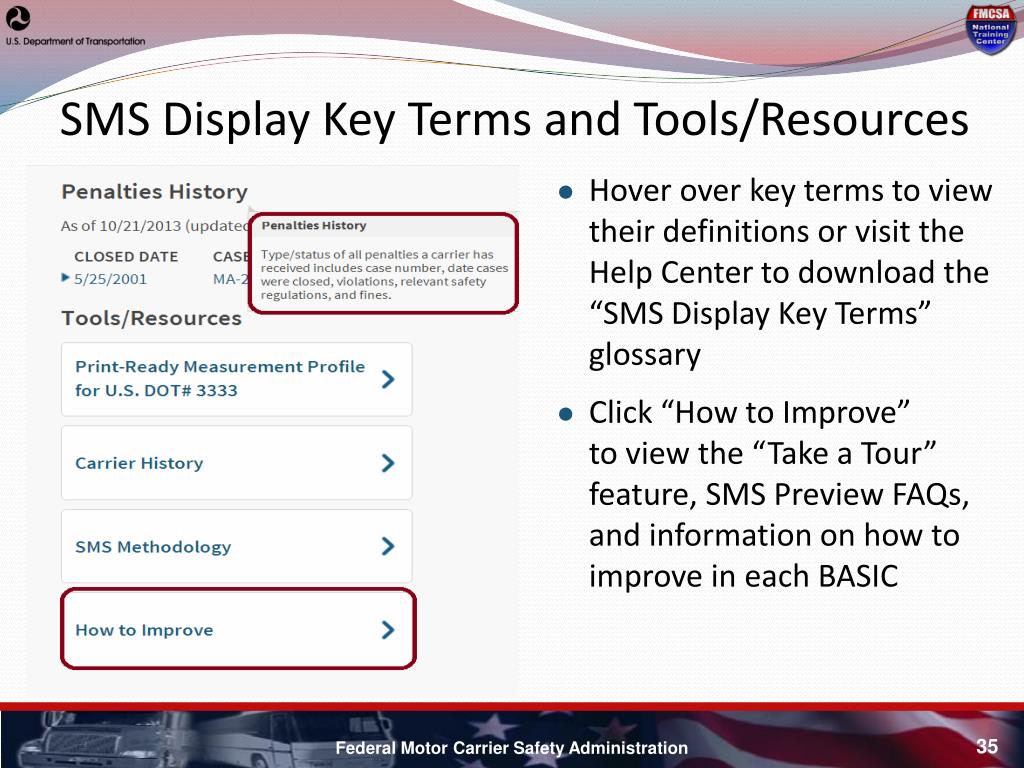This screenshot has width=1024, height=768.
Task: Click the CLOSED DATE column header
Action: (126, 257)
